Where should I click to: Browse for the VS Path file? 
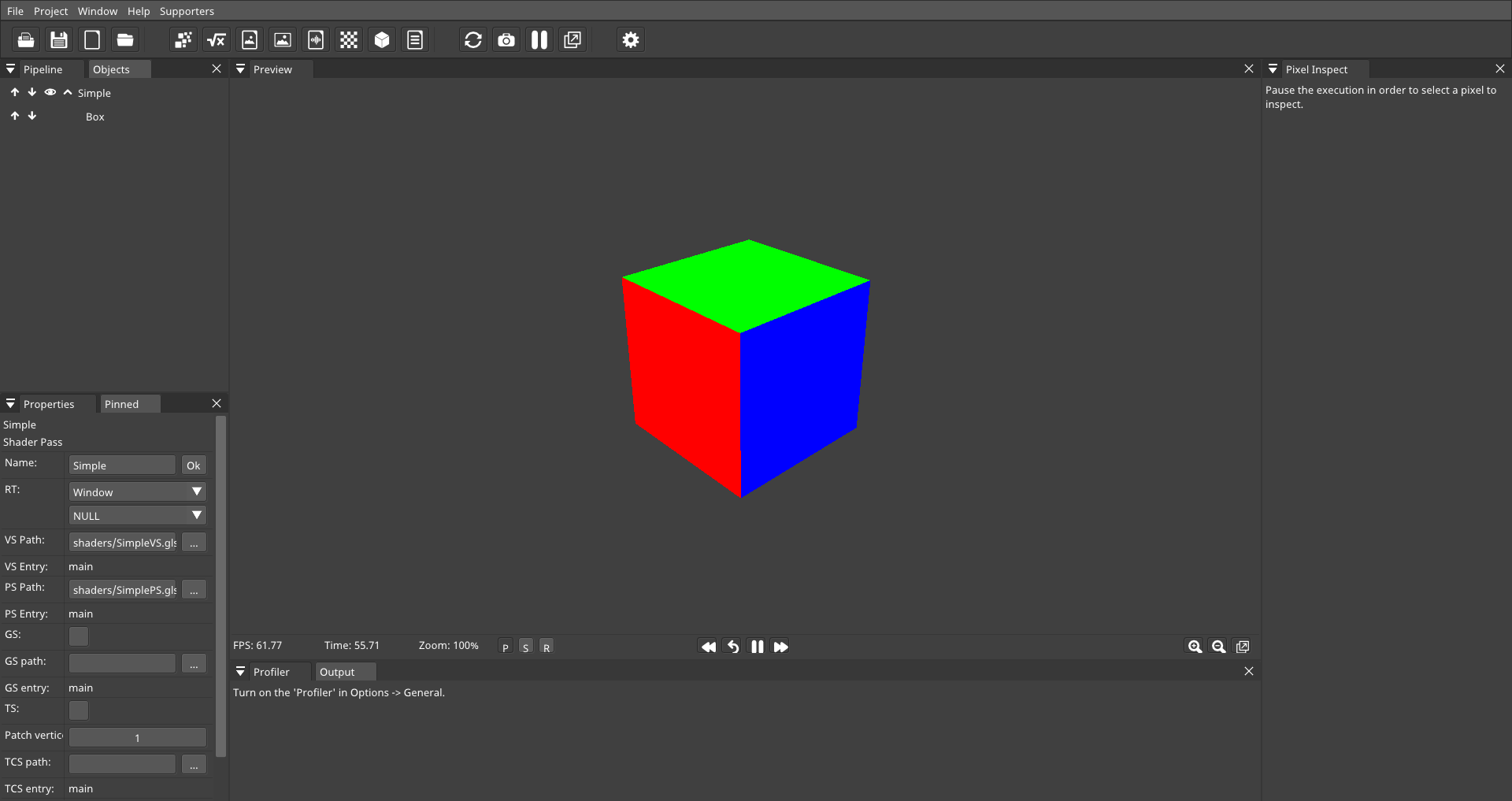(x=193, y=542)
